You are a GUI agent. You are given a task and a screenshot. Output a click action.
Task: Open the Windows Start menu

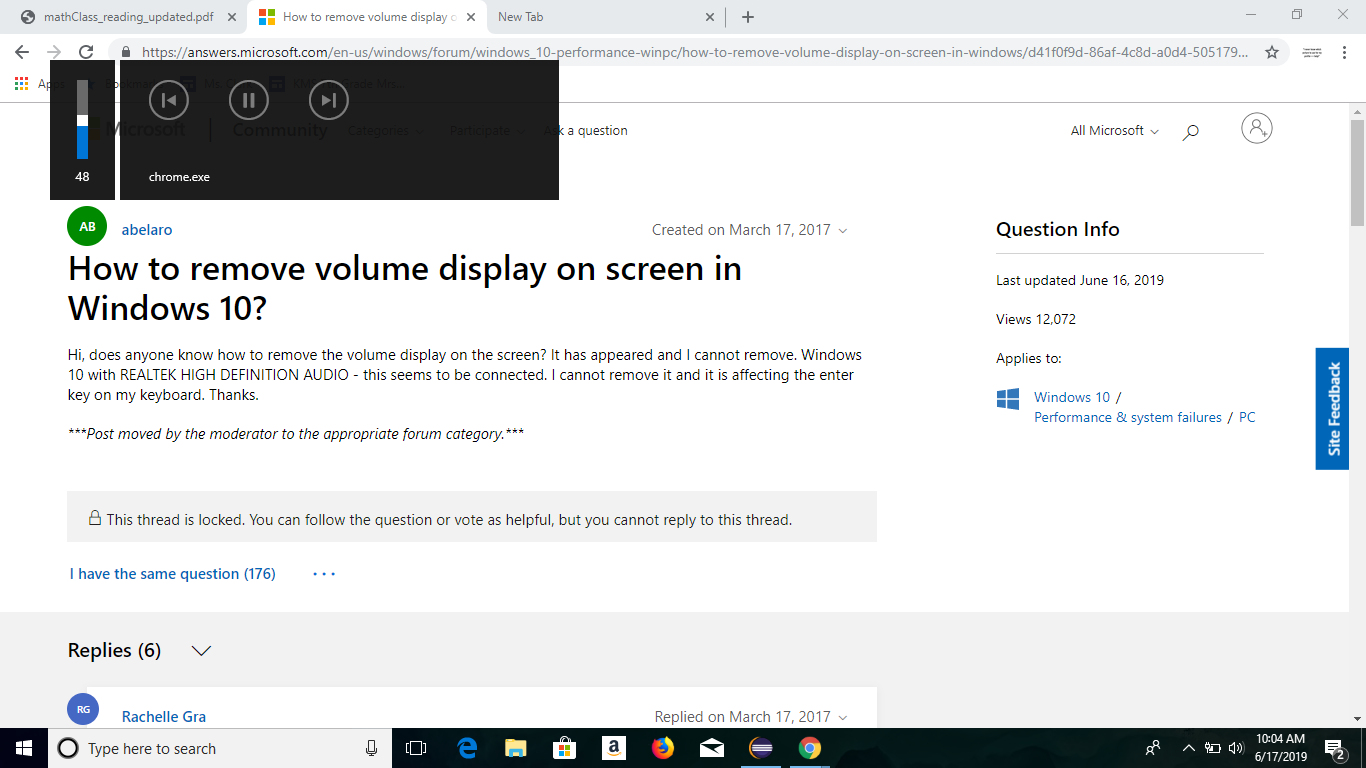click(24, 748)
